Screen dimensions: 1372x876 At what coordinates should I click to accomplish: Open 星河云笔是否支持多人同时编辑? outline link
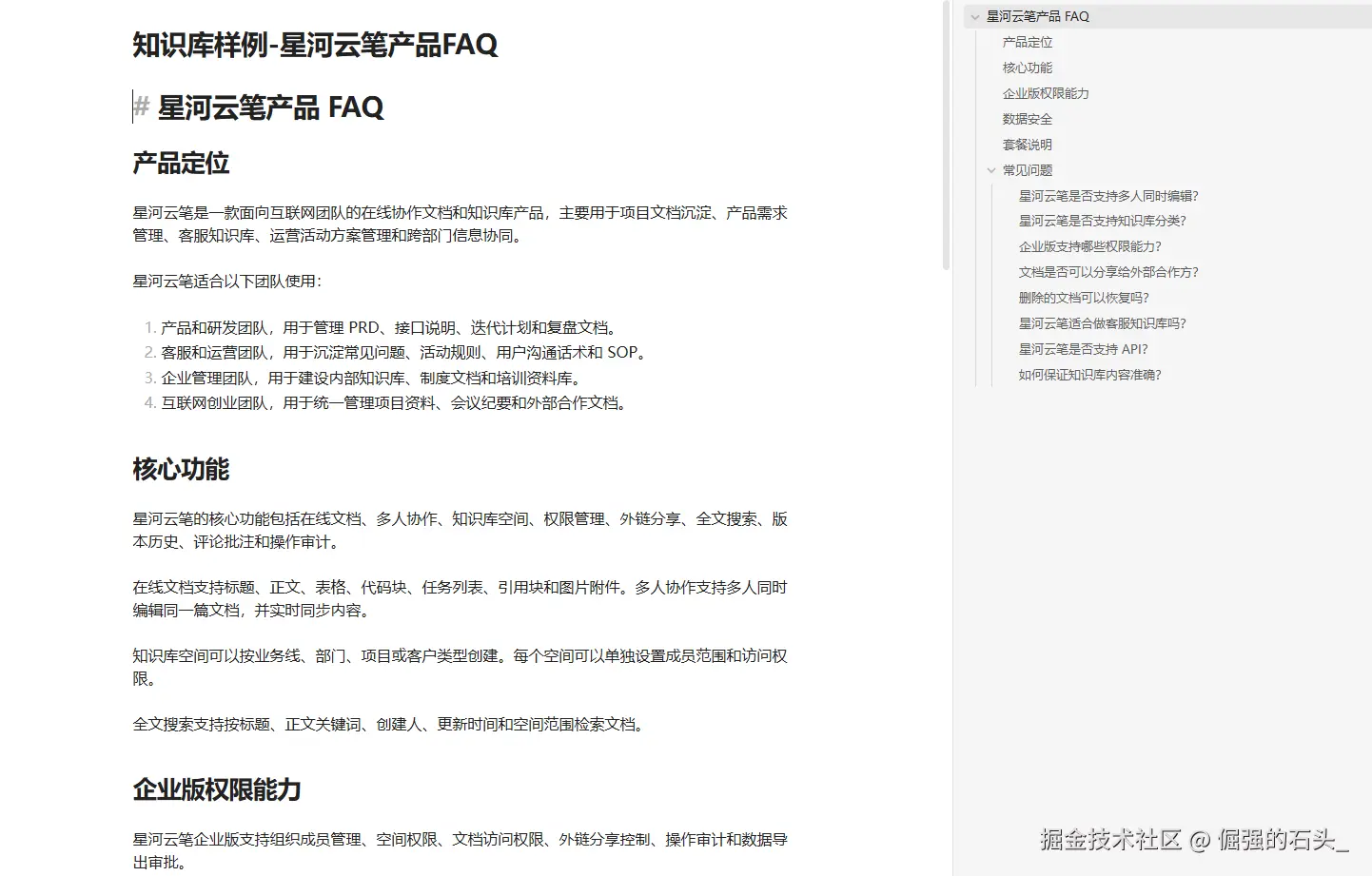pos(1108,196)
